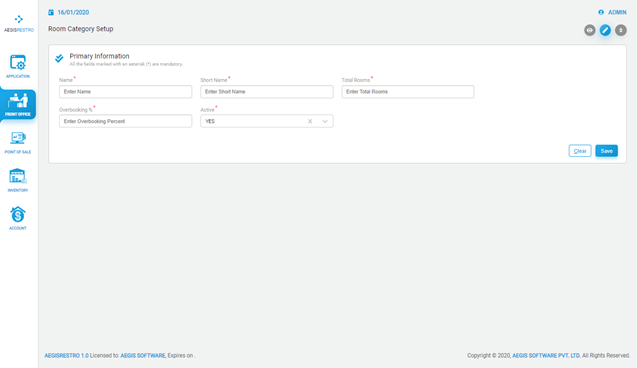Viewport: 637px width, 368px height.
Task: Click the Clear button
Action: (580, 151)
